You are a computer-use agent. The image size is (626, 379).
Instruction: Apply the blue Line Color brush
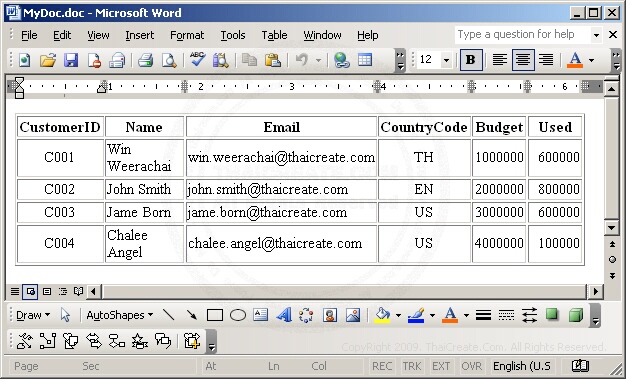pyautogui.click(x=416, y=315)
